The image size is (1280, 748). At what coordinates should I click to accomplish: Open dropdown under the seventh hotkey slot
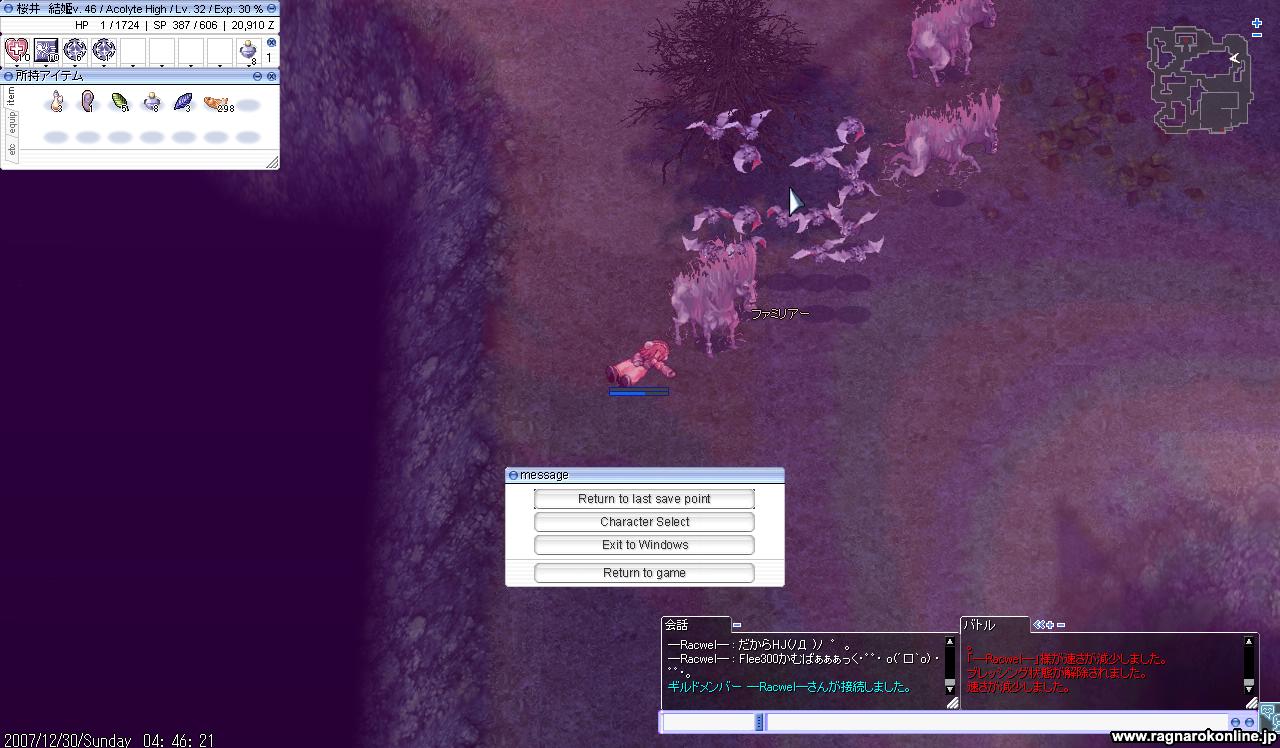(x=191, y=67)
